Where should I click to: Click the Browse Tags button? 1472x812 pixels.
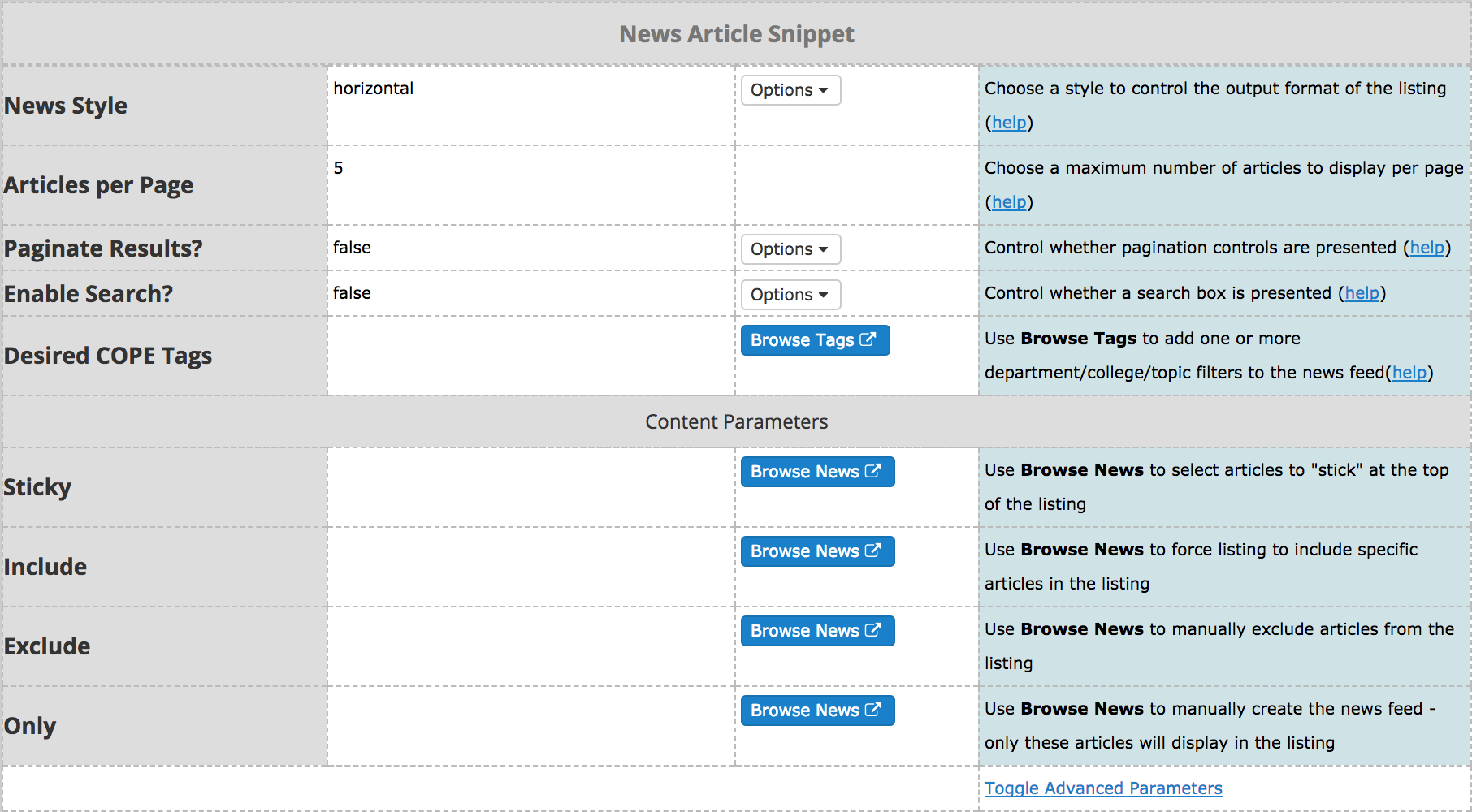pyautogui.click(x=814, y=340)
